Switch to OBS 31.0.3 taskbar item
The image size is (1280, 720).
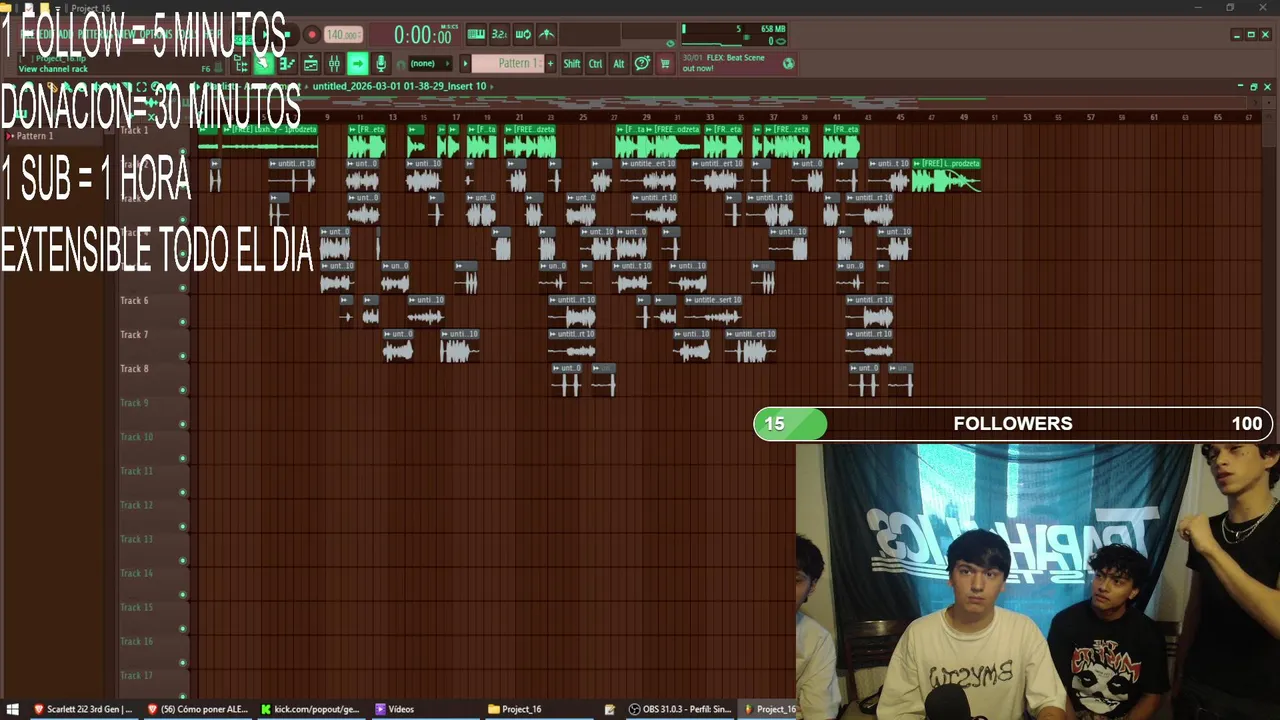click(x=680, y=709)
